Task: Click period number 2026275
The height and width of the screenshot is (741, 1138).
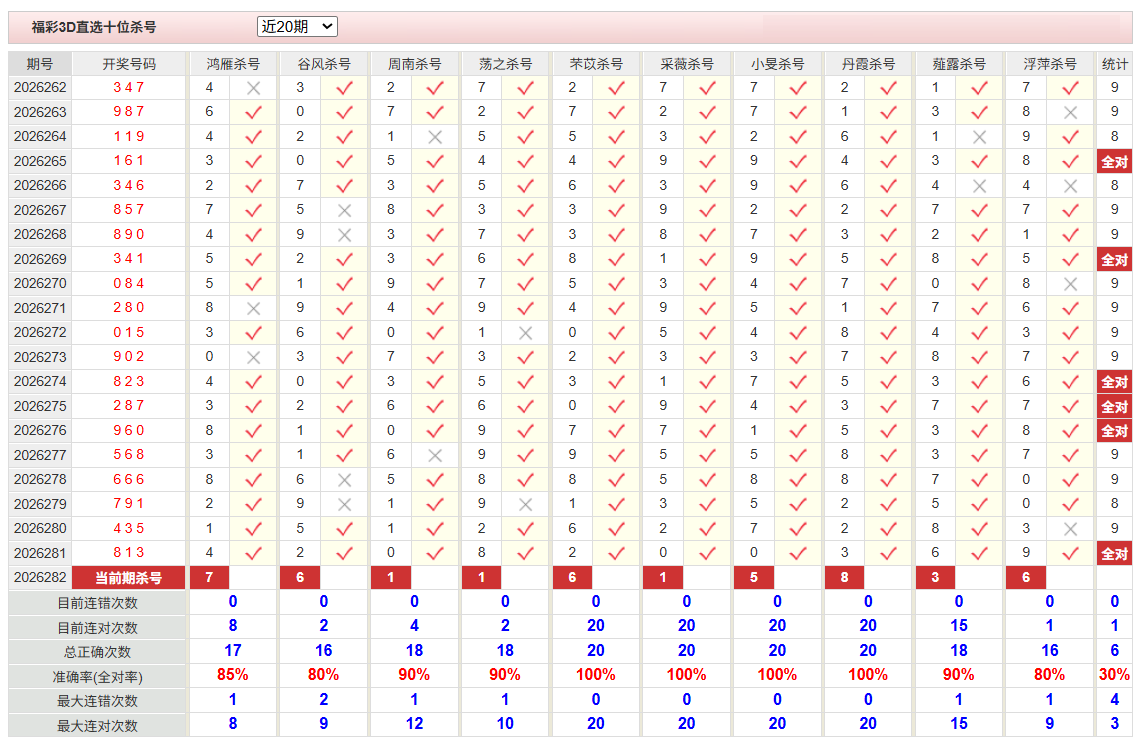Action: click(x=40, y=406)
